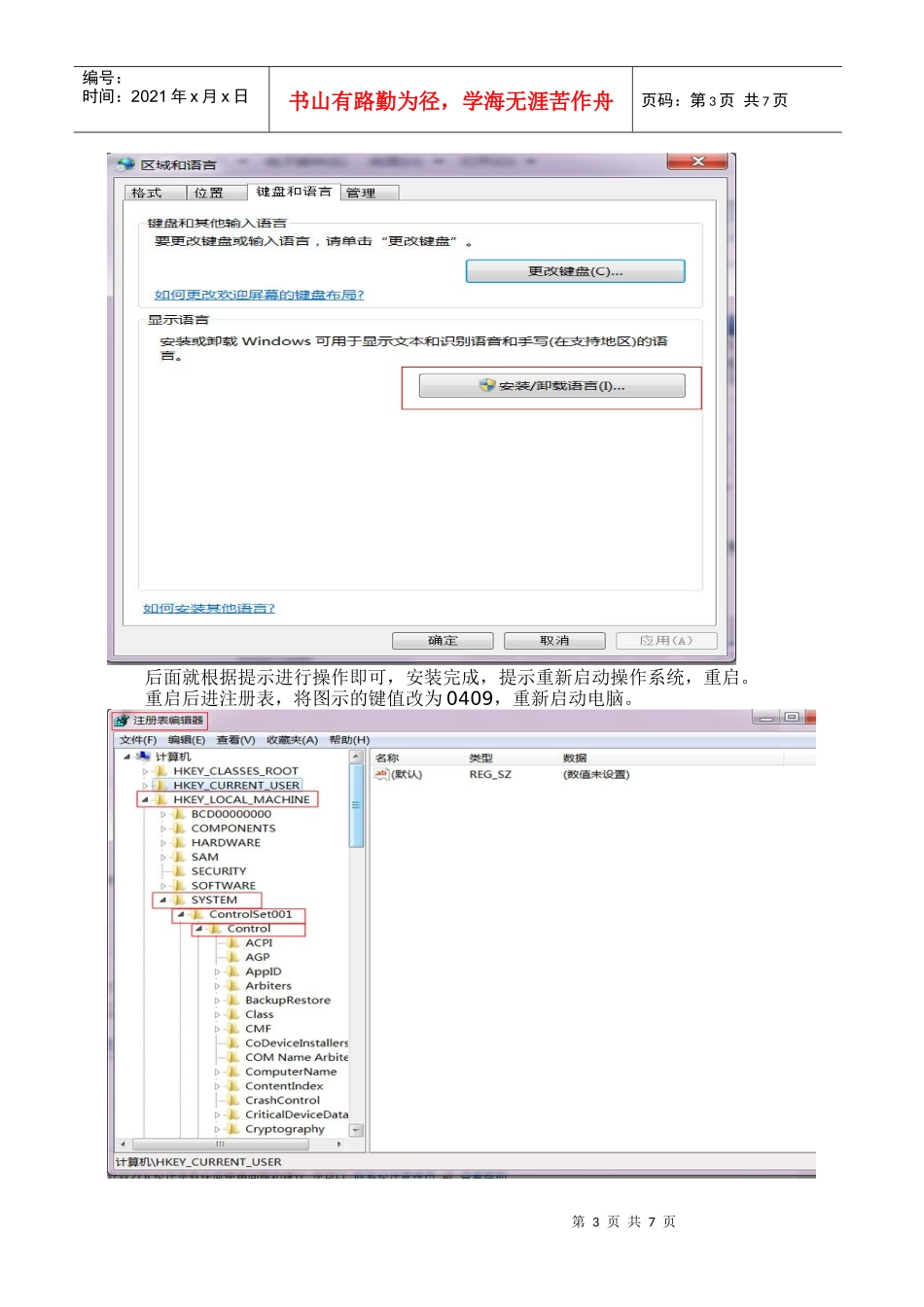Click the 更改键盘(C)... button

point(576,271)
